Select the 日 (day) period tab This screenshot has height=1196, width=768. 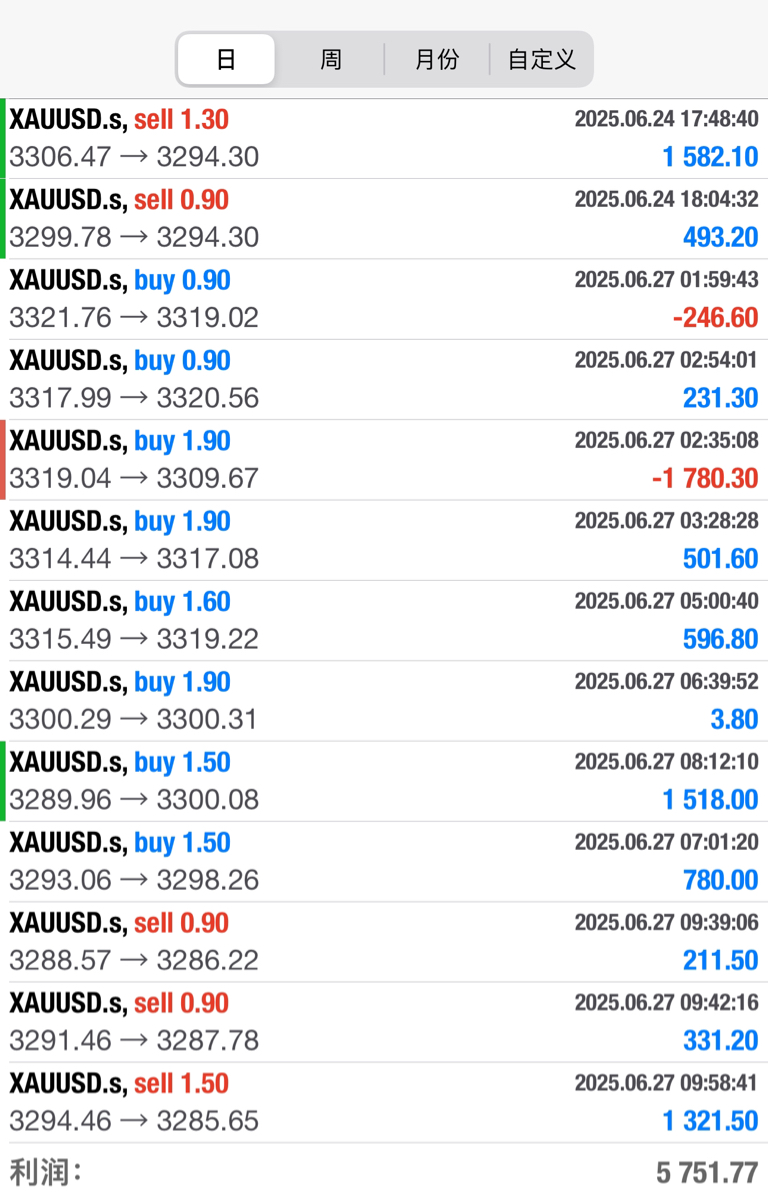[x=226, y=59]
